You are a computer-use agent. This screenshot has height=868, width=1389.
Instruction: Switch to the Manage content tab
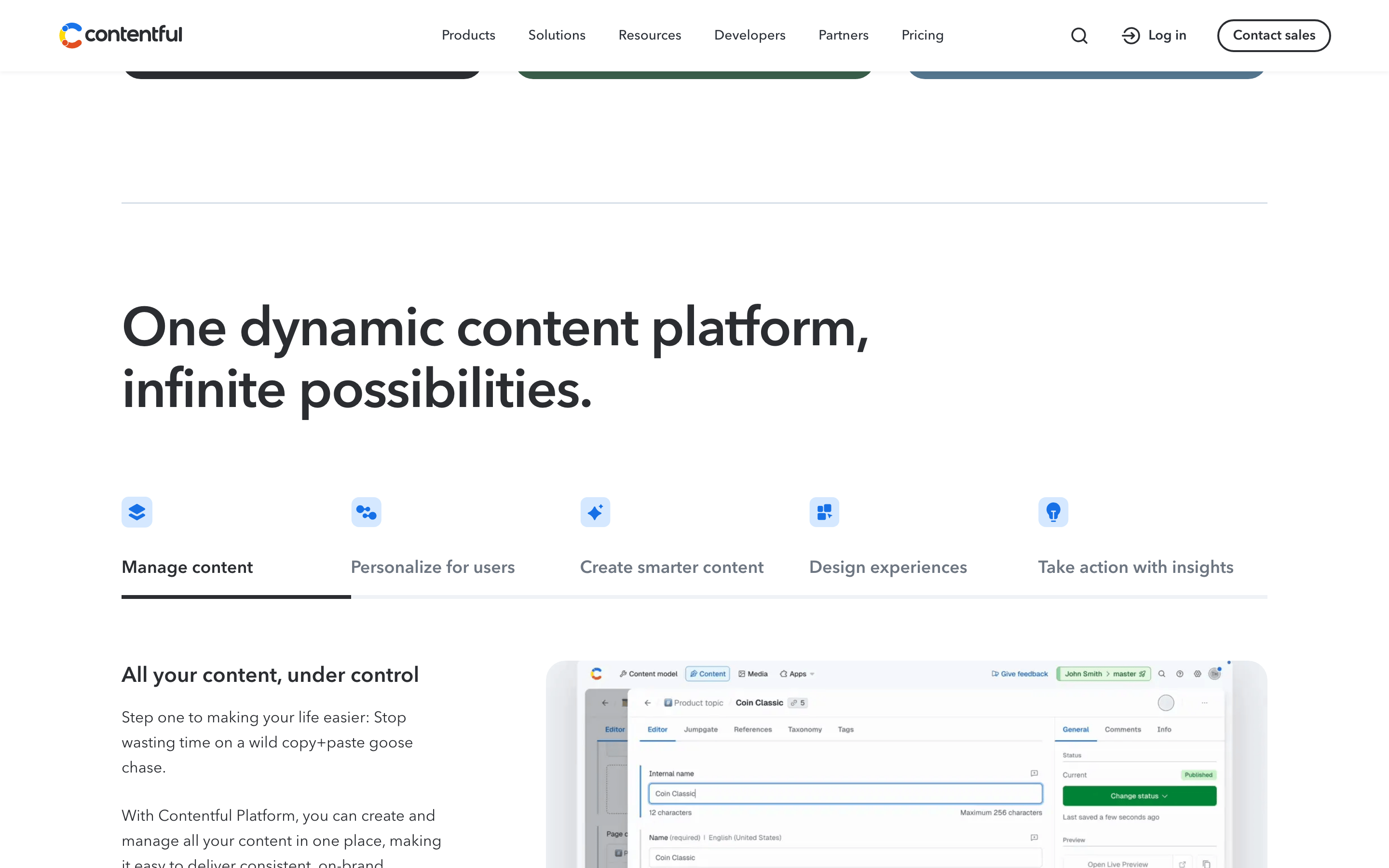coord(187,567)
